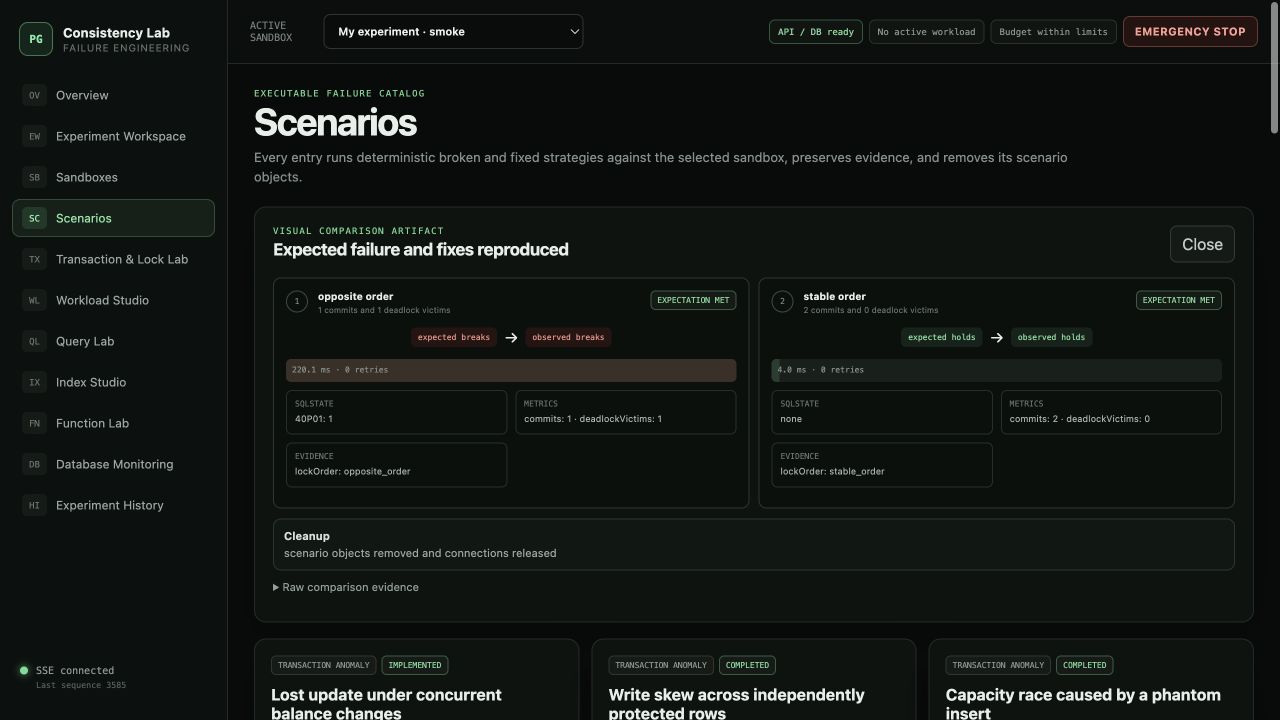Screen dimensions: 1280x720
Task: Open Experiment History
Action: click(x=113, y=505)
